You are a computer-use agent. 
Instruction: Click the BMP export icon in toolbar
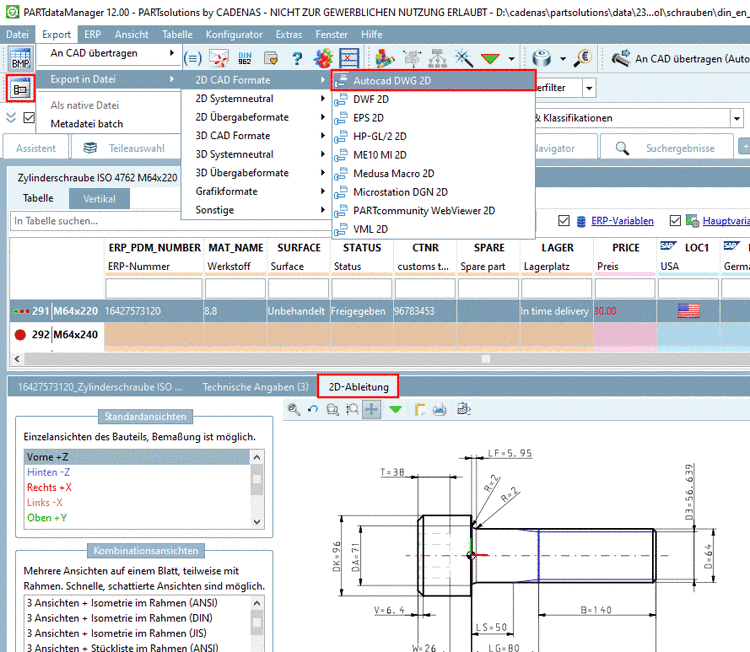pos(21,59)
